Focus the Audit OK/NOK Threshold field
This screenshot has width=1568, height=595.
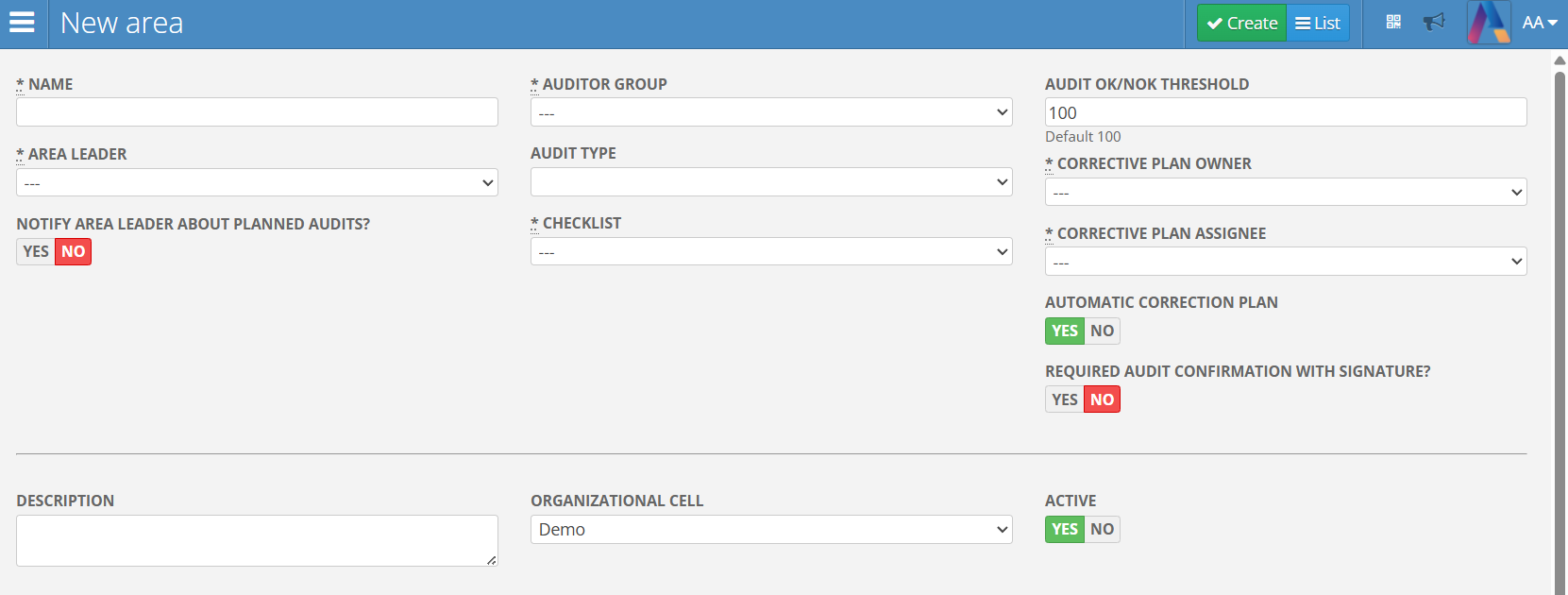(x=1285, y=112)
